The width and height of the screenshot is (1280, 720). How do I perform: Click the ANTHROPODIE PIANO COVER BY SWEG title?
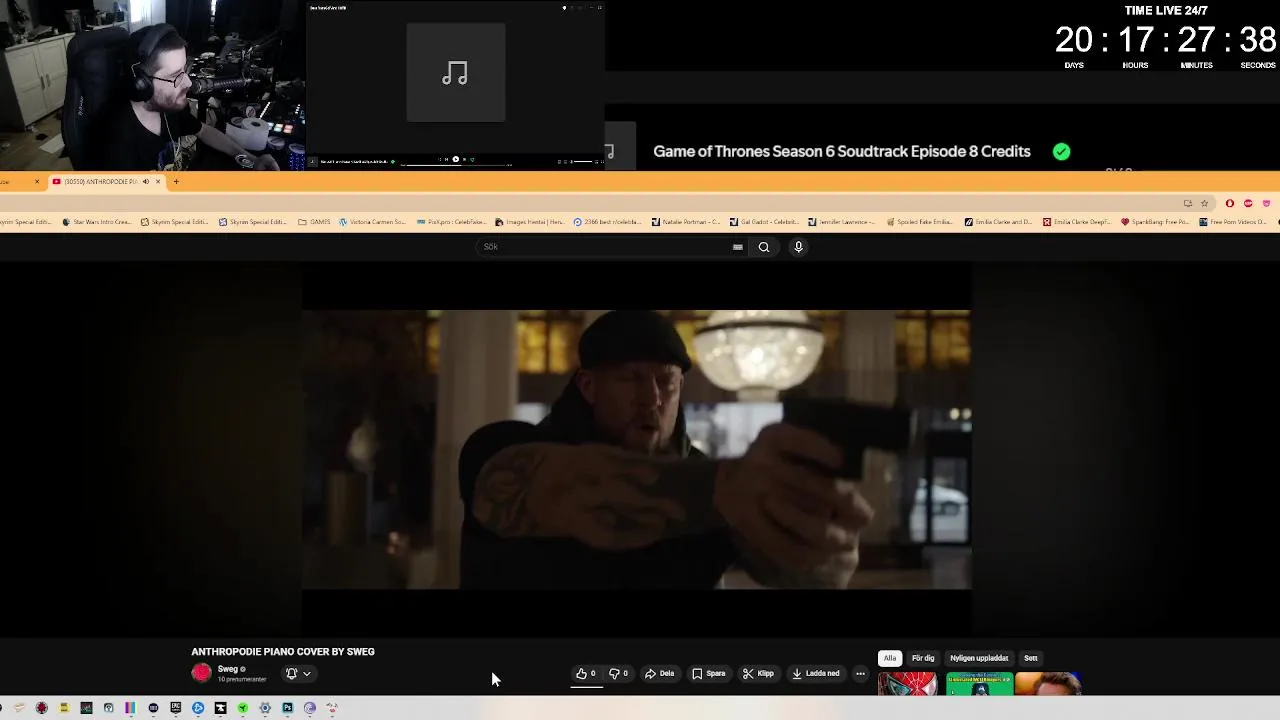coord(283,651)
